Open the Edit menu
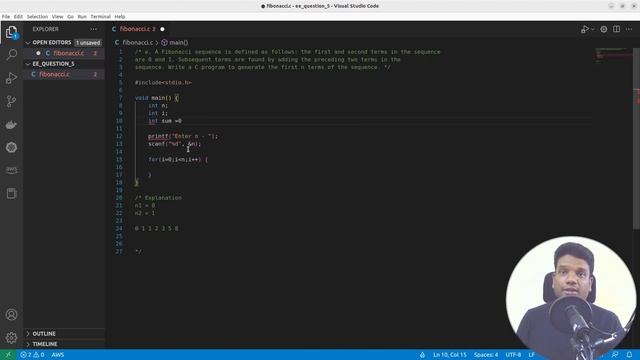640x360 pixels. (18, 17)
